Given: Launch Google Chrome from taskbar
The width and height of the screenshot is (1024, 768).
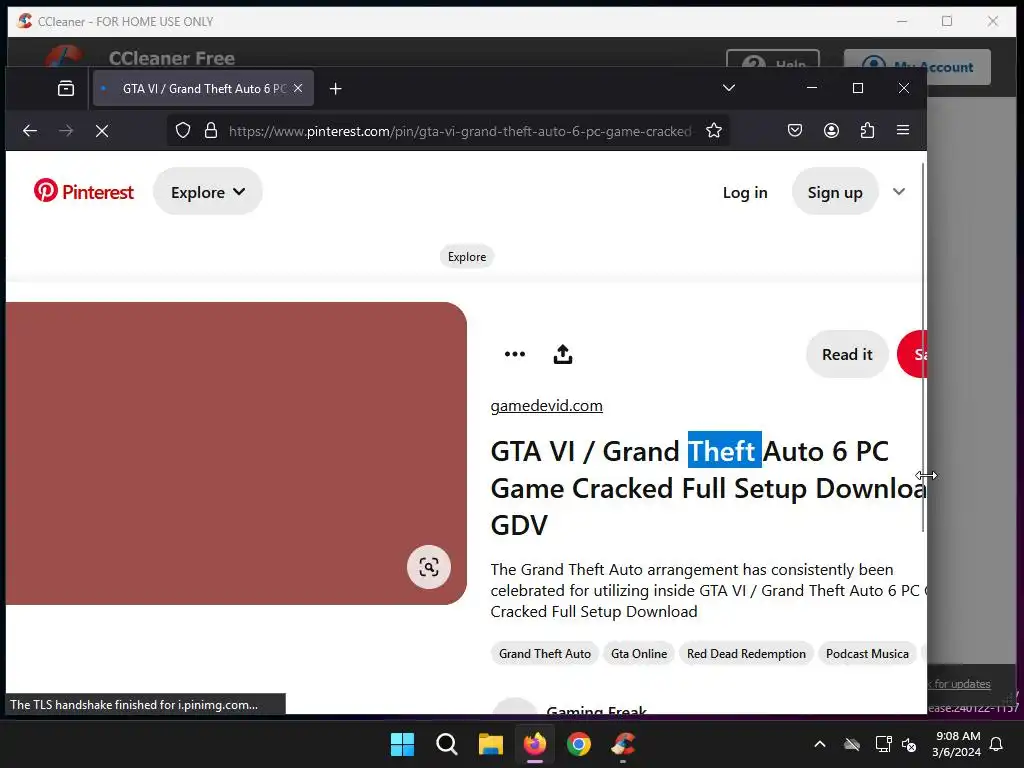Looking at the screenshot, I should (579, 744).
